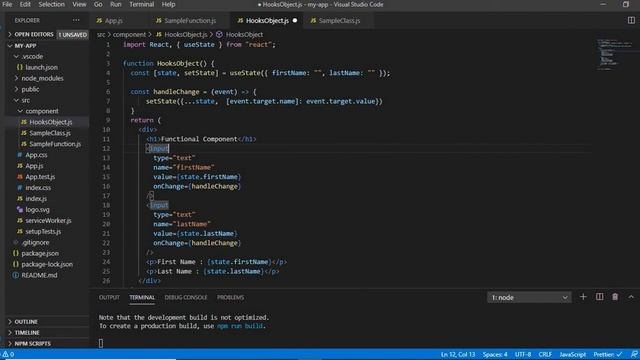640x360 pixels.
Task: Open logo.svg file
Action: pyautogui.click(x=37, y=210)
